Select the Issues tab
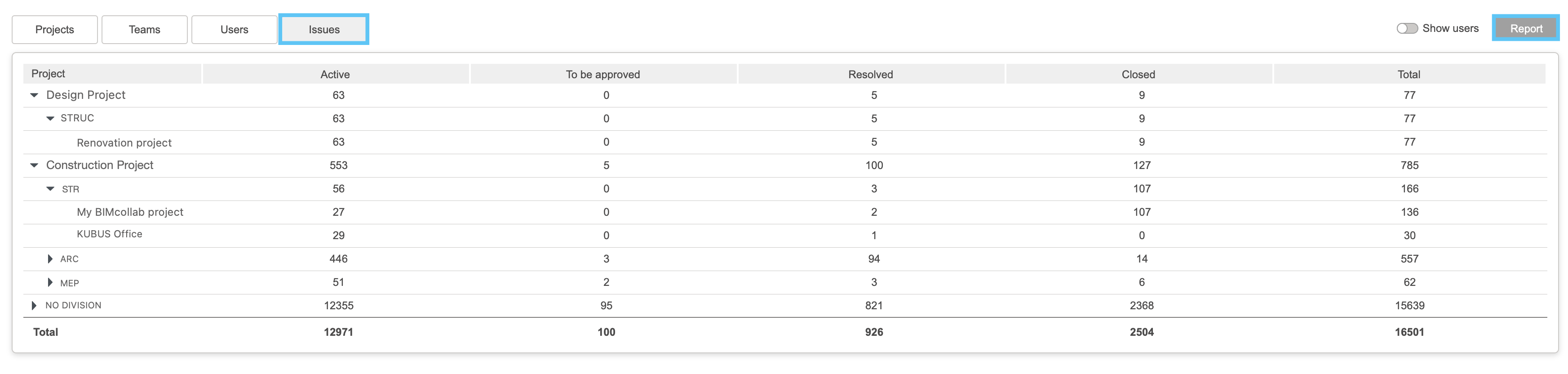Image resolution: width=1568 pixels, height=374 pixels. [324, 30]
